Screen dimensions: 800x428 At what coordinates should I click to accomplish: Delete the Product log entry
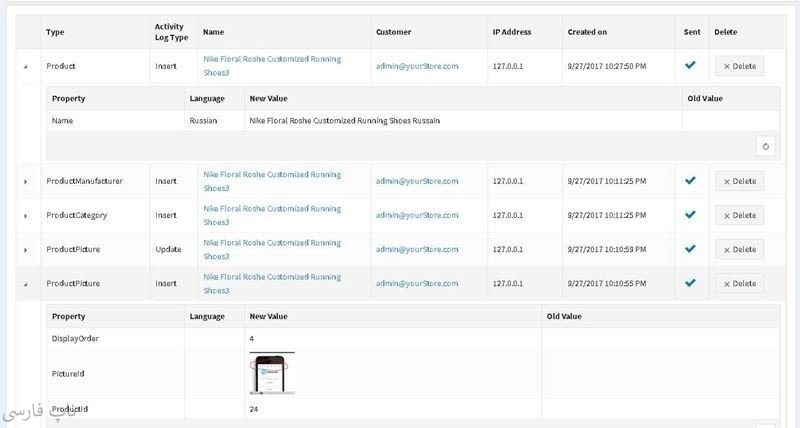click(739, 67)
